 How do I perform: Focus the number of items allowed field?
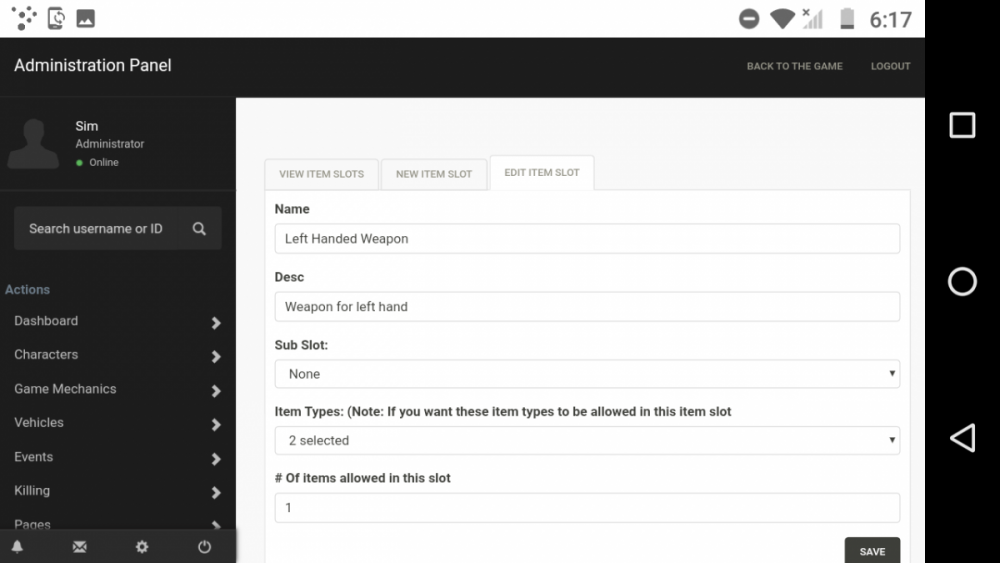pos(587,508)
